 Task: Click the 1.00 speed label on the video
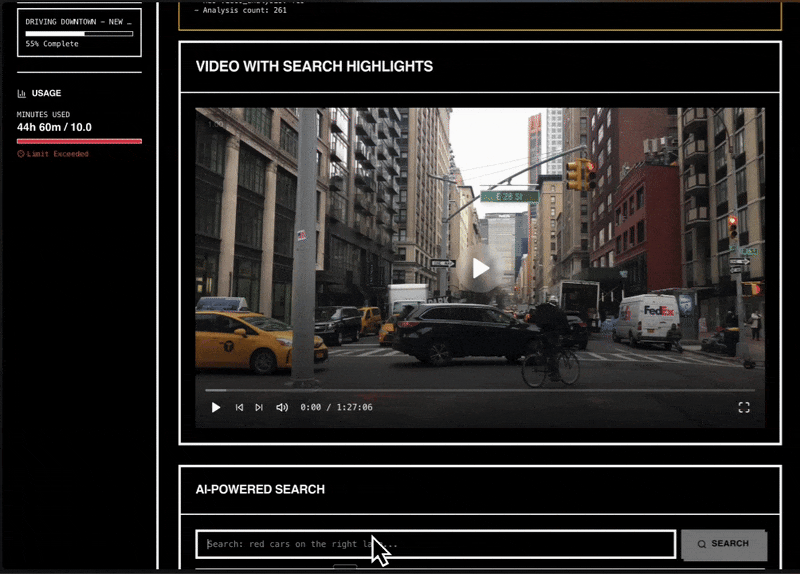point(216,123)
